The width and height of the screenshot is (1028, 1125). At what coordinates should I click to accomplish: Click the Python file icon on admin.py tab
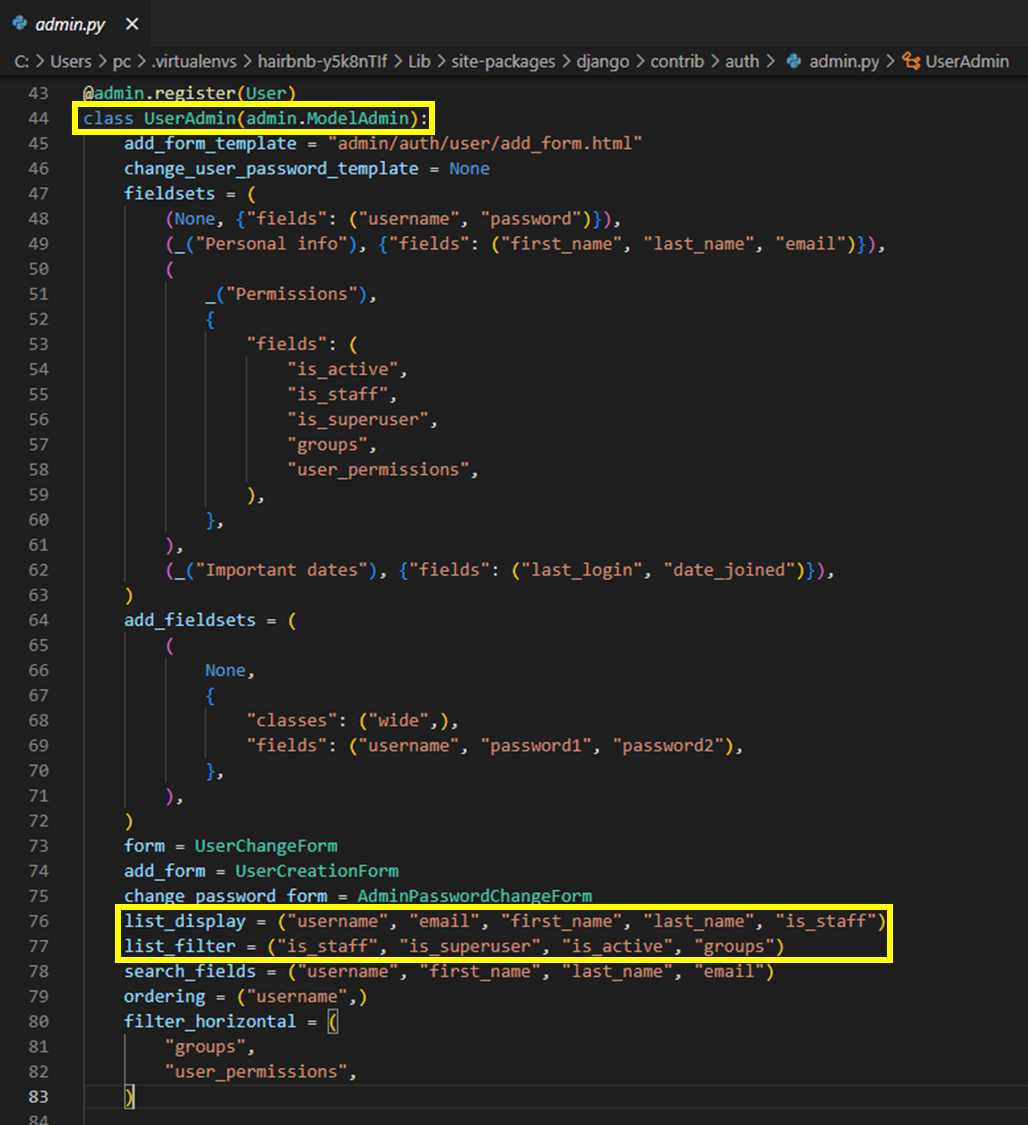pos(19,24)
